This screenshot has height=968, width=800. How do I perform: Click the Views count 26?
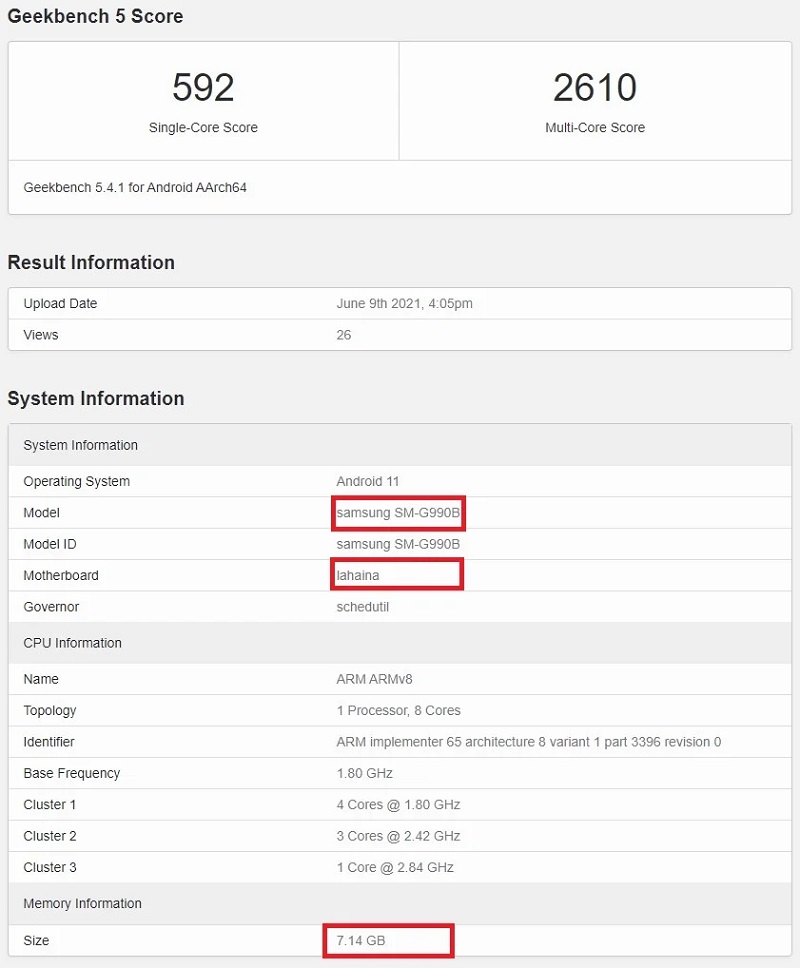coord(343,335)
